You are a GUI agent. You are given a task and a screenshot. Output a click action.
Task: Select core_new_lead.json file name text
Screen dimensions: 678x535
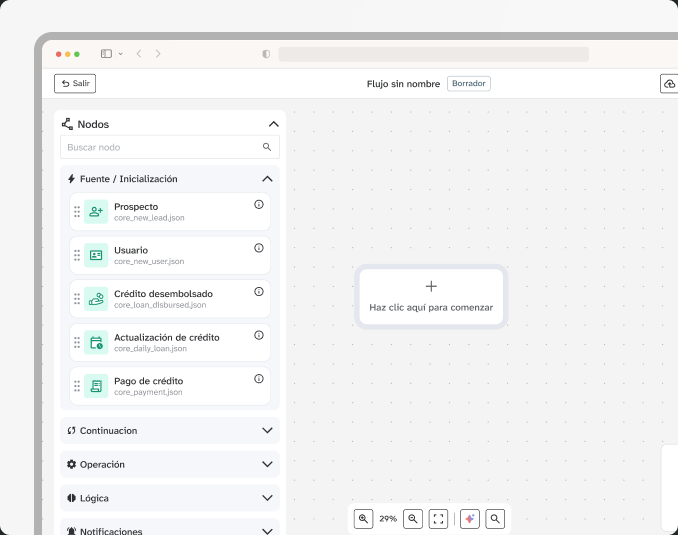pyautogui.click(x=149, y=218)
